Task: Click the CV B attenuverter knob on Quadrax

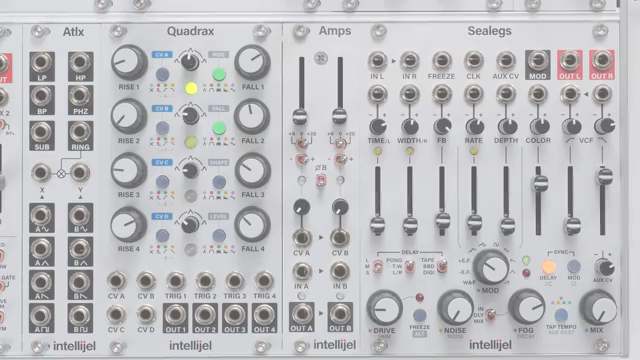Action: [x=190, y=115]
